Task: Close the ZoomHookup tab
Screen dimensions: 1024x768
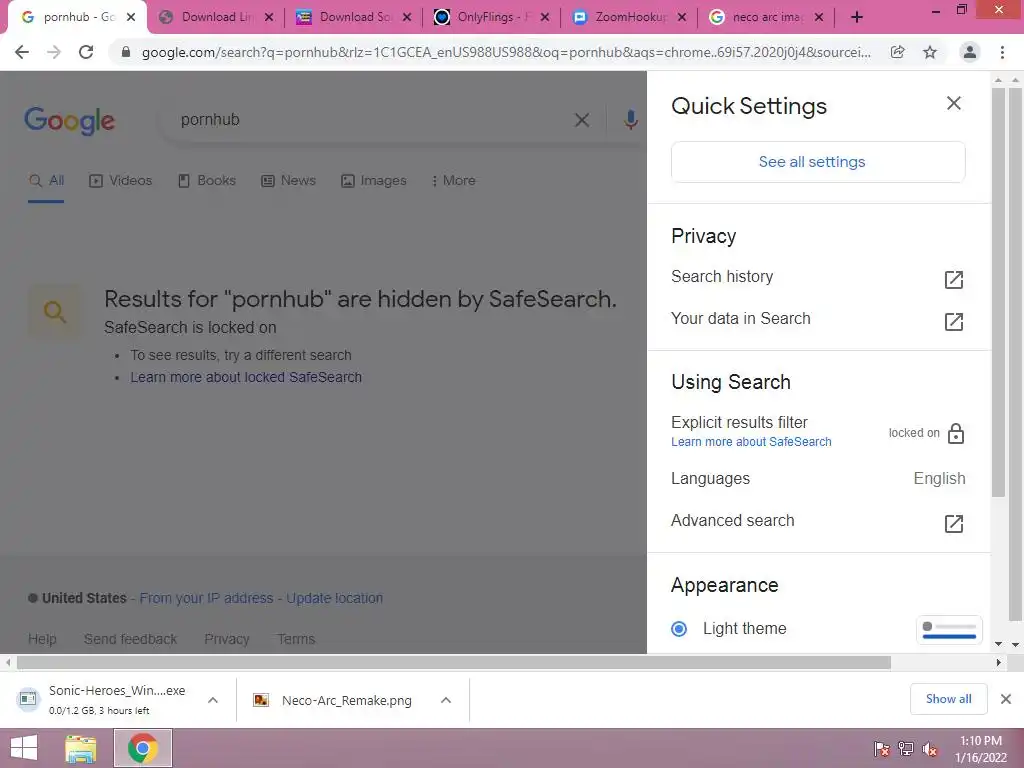Action: click(x=682, y=18)
